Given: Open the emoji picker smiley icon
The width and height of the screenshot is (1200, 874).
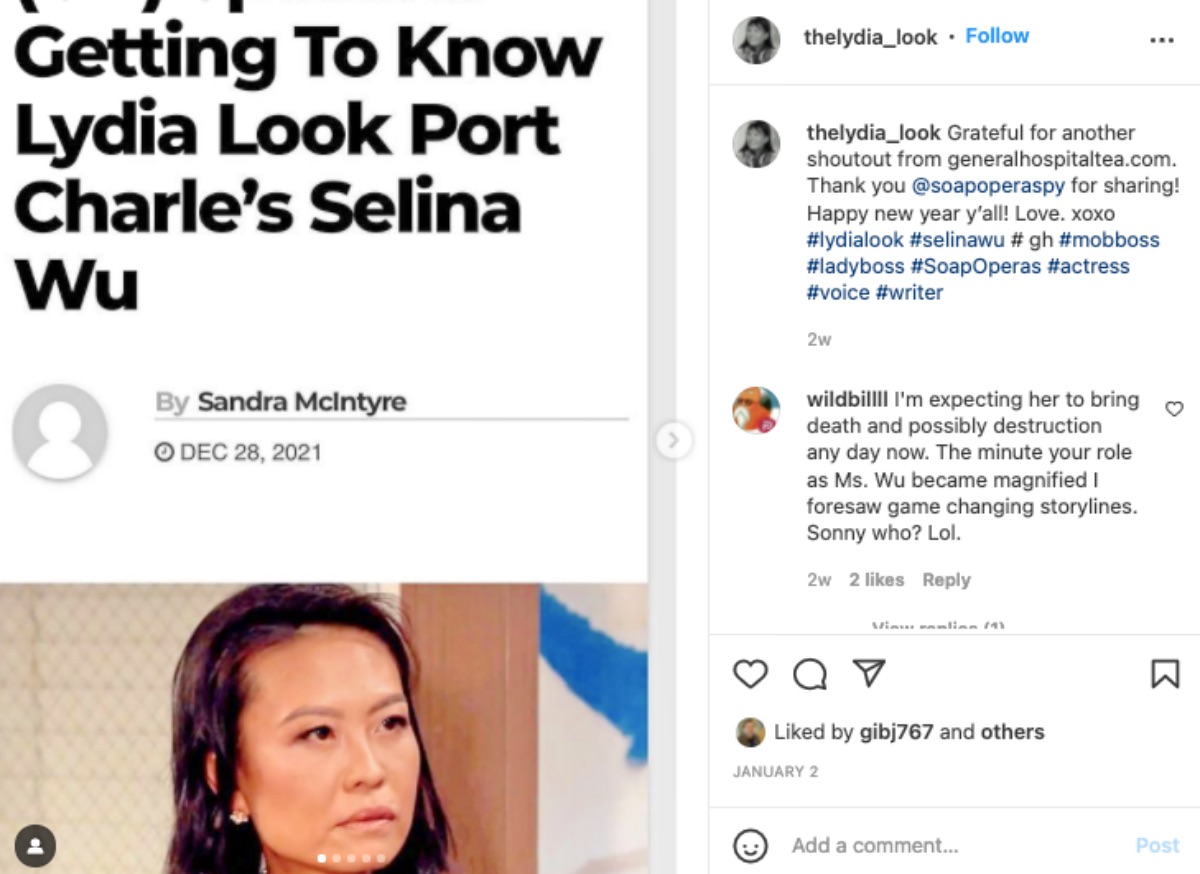Looking at the screenshot, I should [x=750, y=845].
